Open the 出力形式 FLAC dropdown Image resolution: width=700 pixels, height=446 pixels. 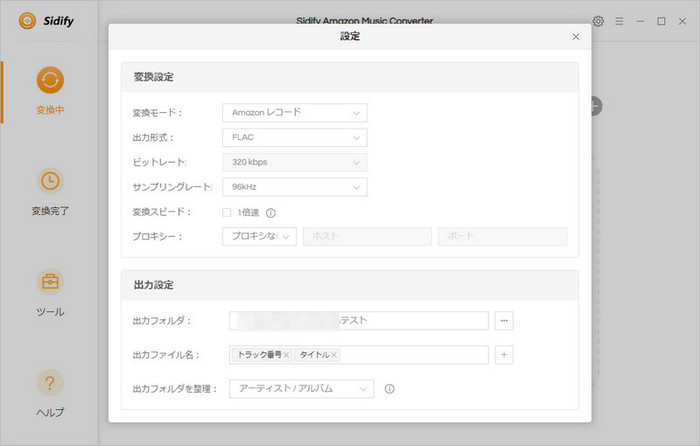[295, 138]
